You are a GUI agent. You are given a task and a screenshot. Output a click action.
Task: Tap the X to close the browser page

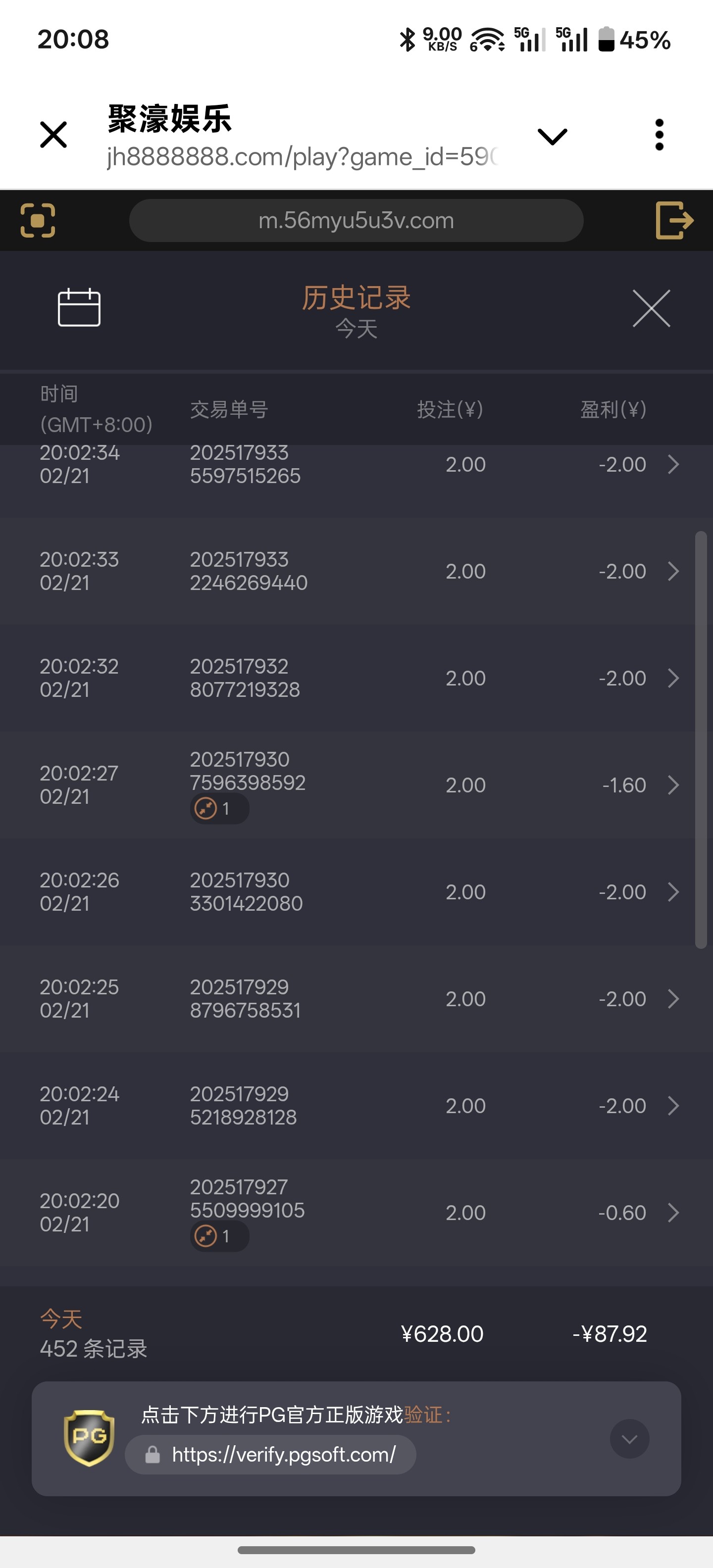53,135
